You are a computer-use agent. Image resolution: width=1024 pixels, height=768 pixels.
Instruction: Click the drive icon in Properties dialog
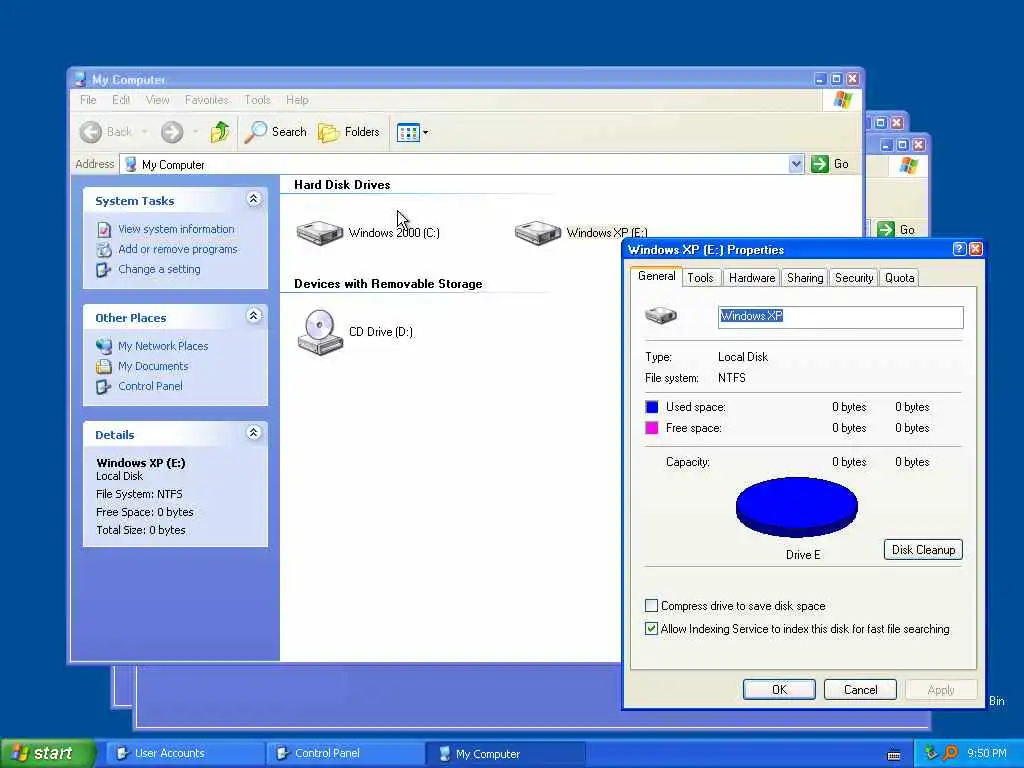pyautogui.click(x=660, y=316)
